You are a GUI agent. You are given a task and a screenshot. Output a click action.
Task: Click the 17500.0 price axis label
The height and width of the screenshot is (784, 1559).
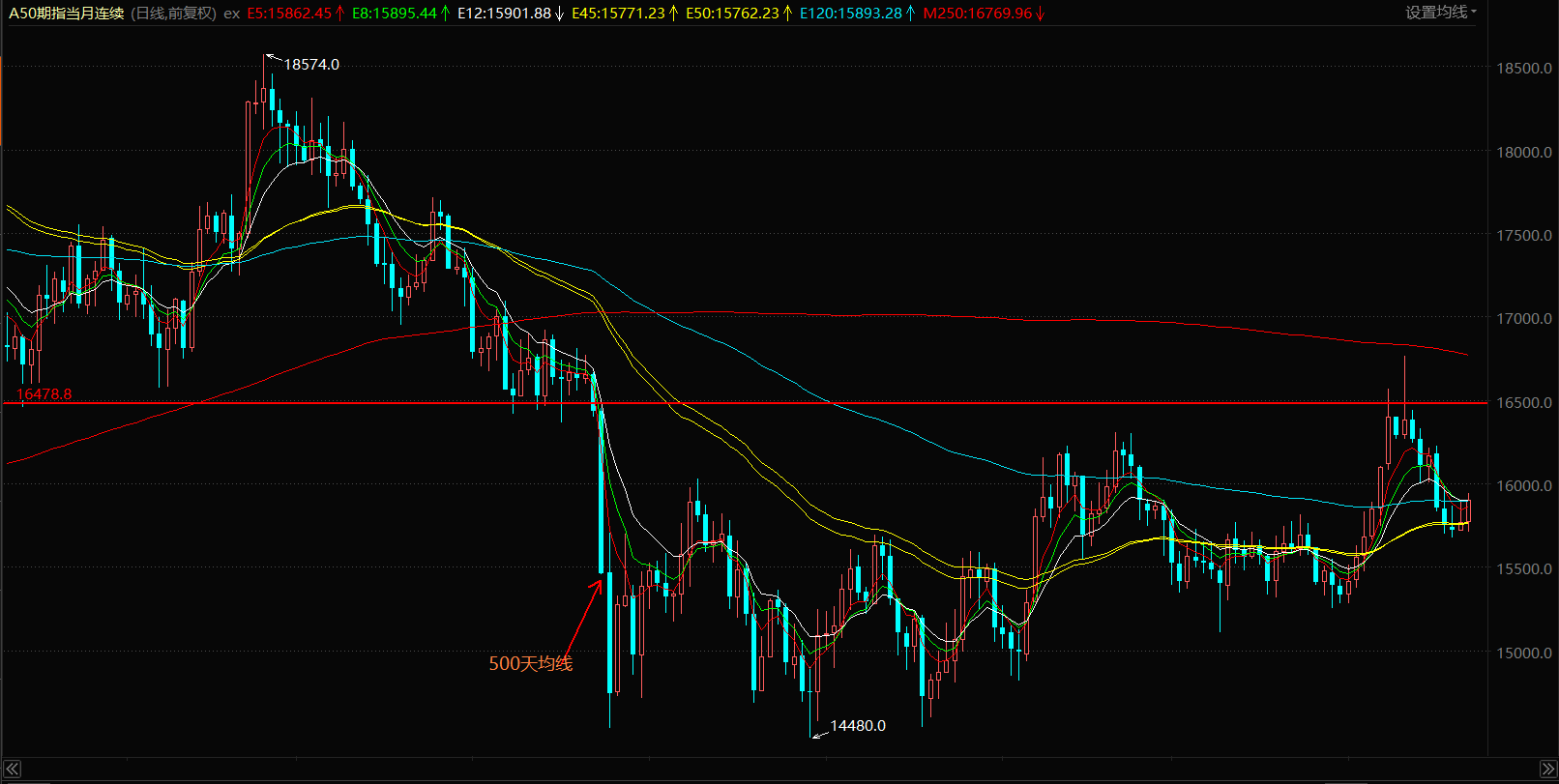1524,236
